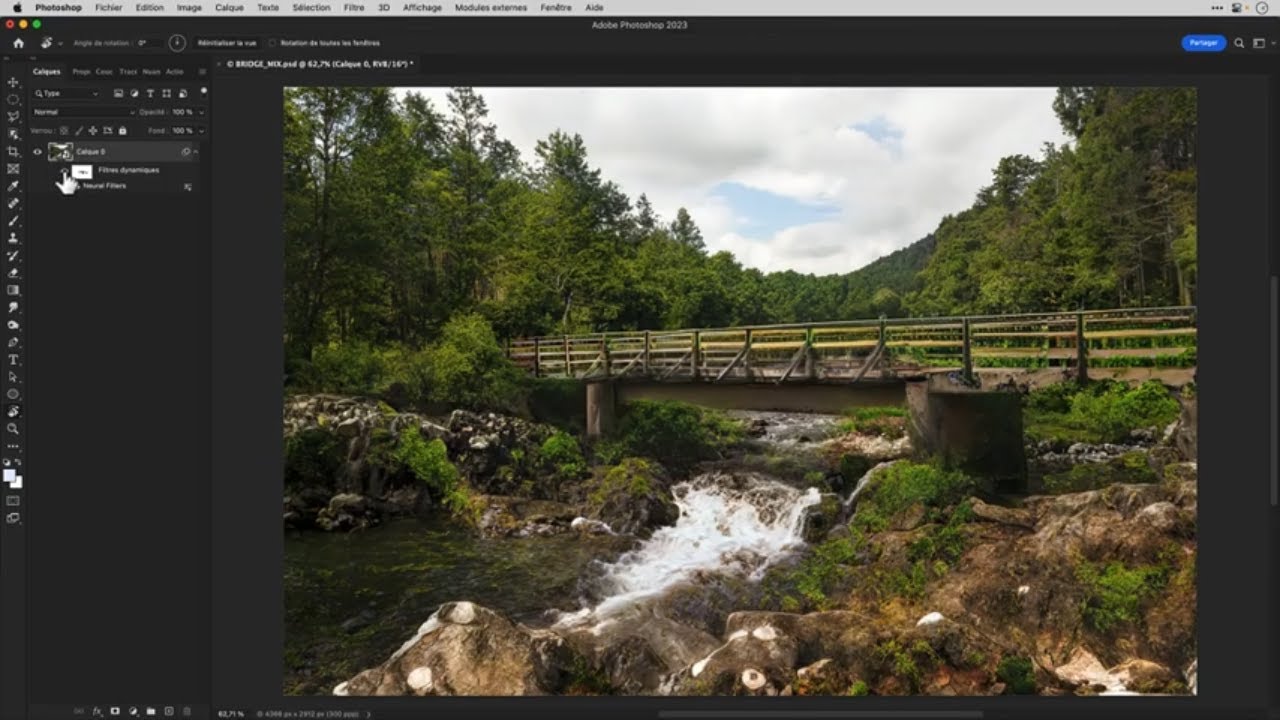The image size is (1280, 720).
Task: Select the Healing Brush tool
Action: click(x=13, y=203)
